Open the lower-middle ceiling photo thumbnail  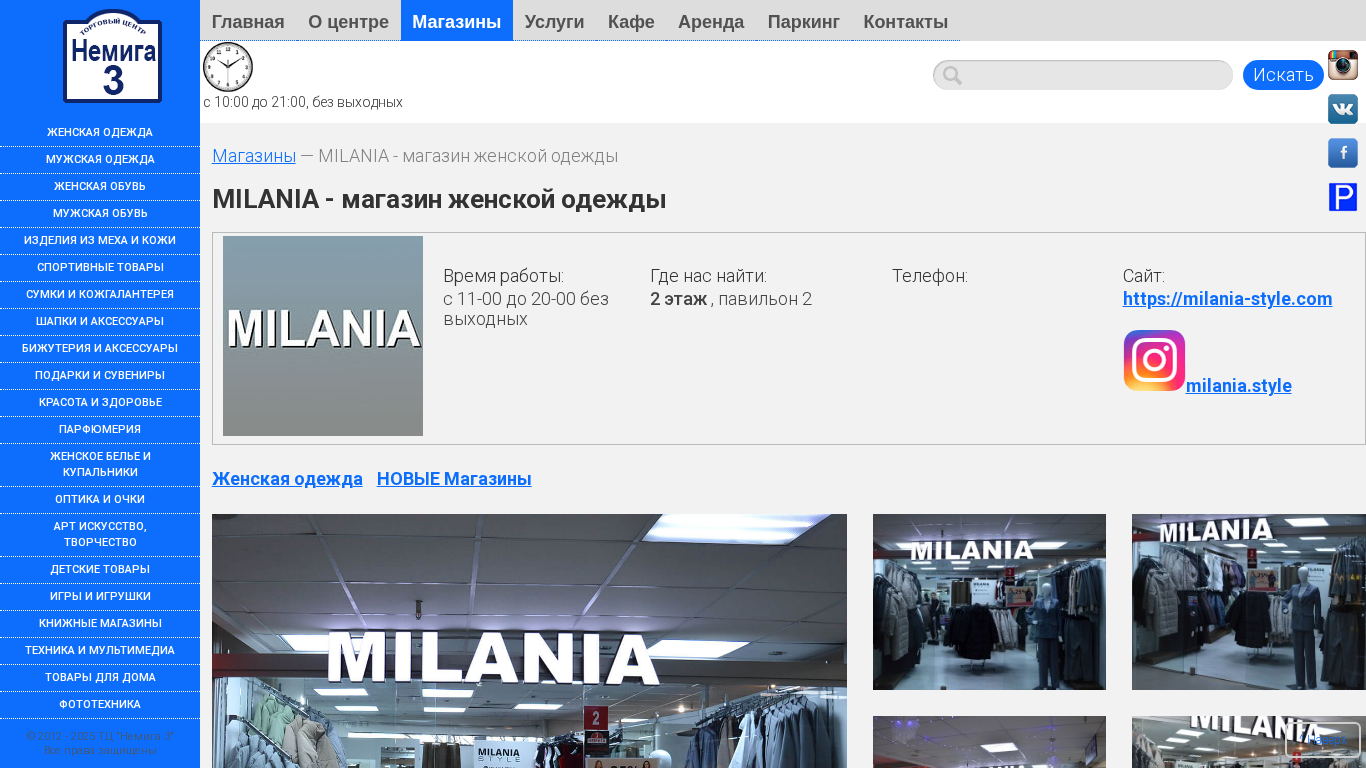(989, 742)
